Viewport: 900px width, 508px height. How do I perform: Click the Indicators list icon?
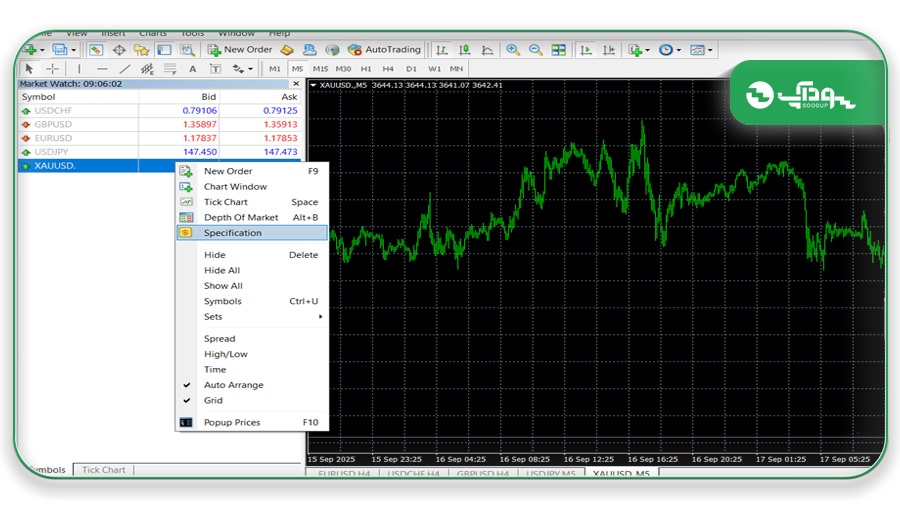click(635, 50)
